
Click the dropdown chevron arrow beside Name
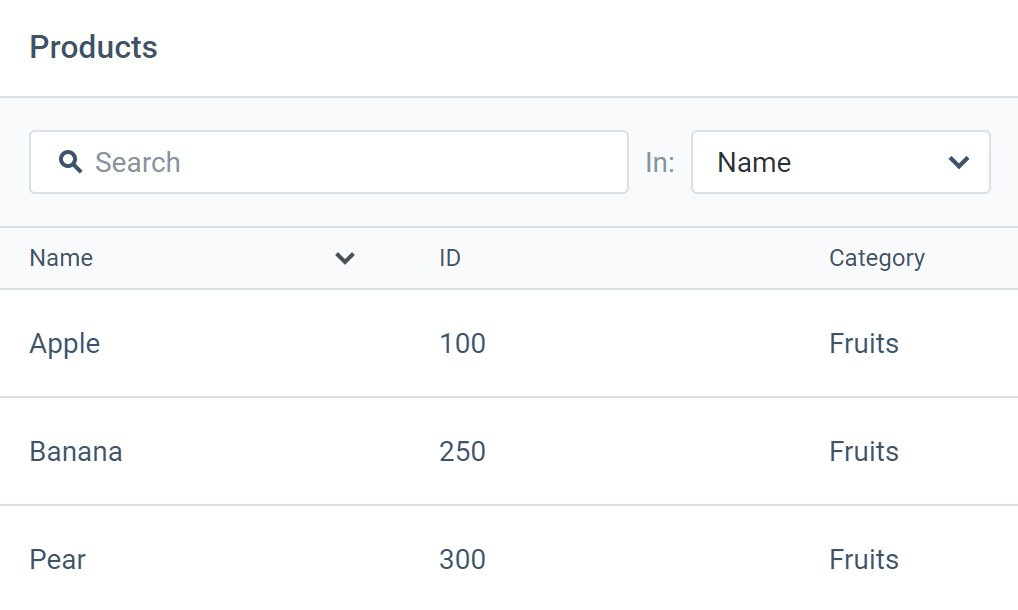click(959, 162)
